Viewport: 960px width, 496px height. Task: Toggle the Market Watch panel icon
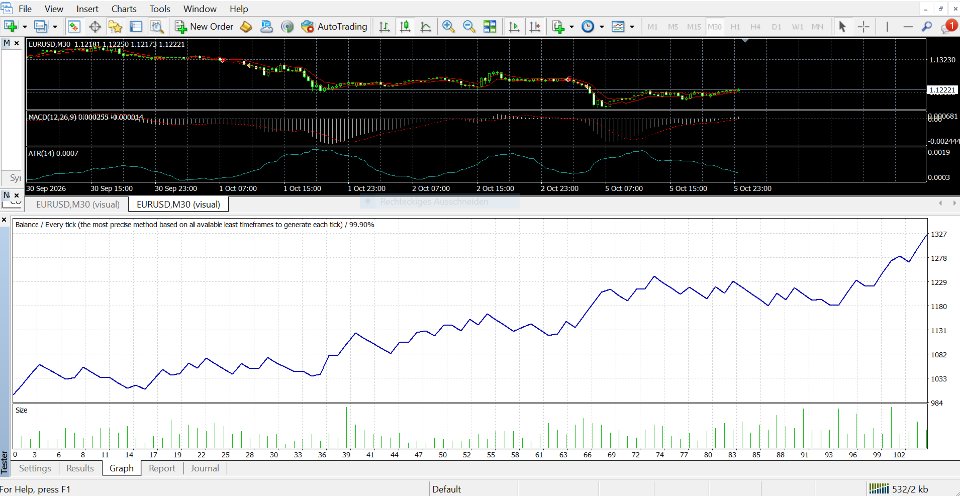(x=74, y=26)
